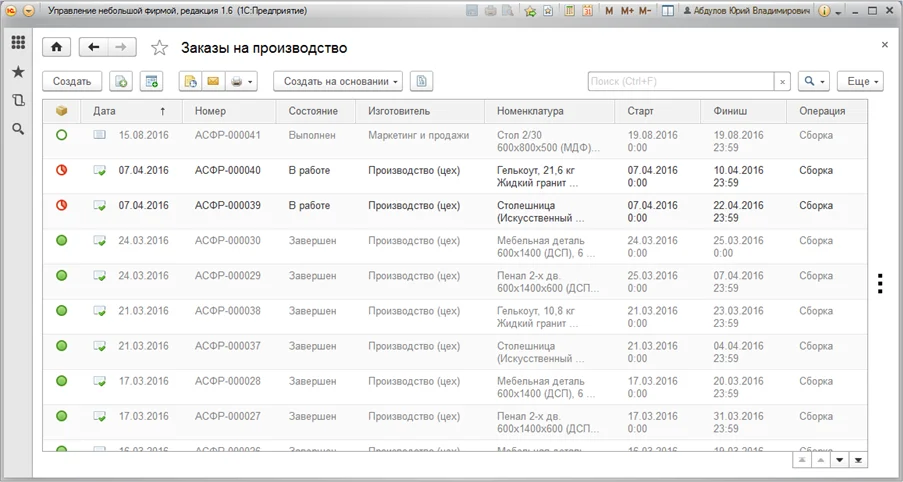Click the Создать button
Image resolution: width=903 pixels, height=482 pixels.
click(x=72, y=82)
